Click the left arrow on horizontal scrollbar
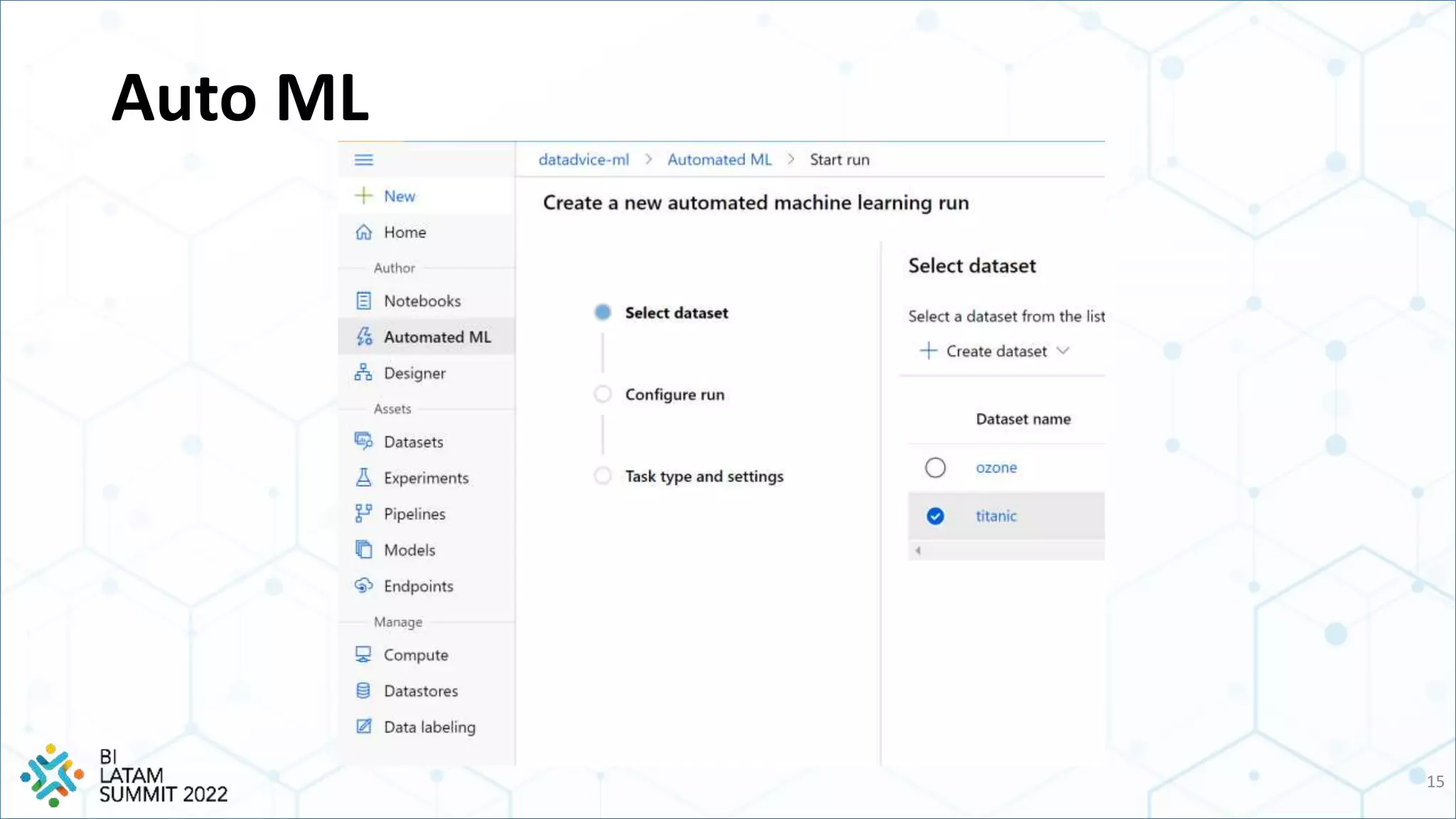Screen dimensions: 1456x819 tap(918, 550)
